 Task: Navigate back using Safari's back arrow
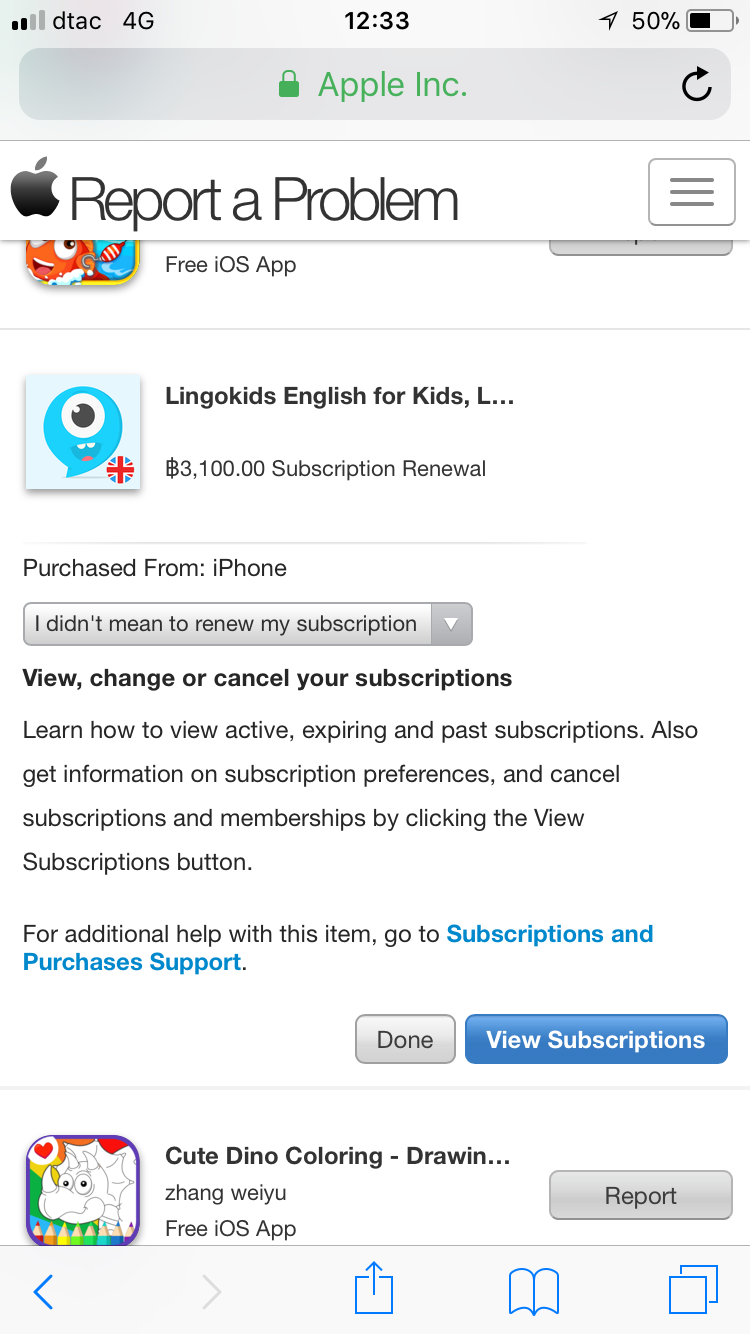tap(42, 1290)
